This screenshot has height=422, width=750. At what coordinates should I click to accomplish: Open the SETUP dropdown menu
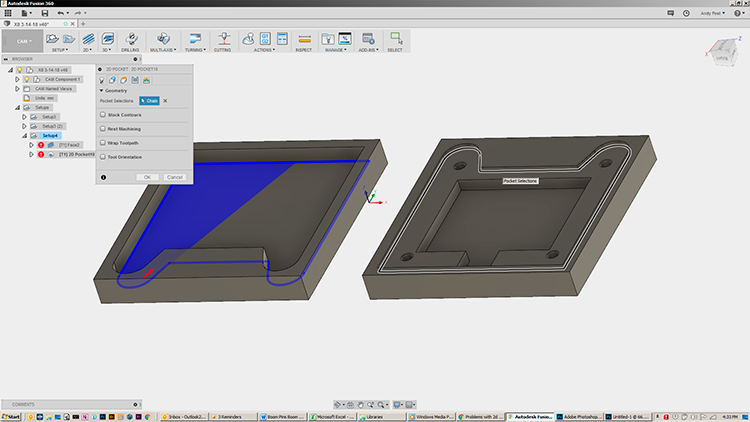(x=60, y=50)
